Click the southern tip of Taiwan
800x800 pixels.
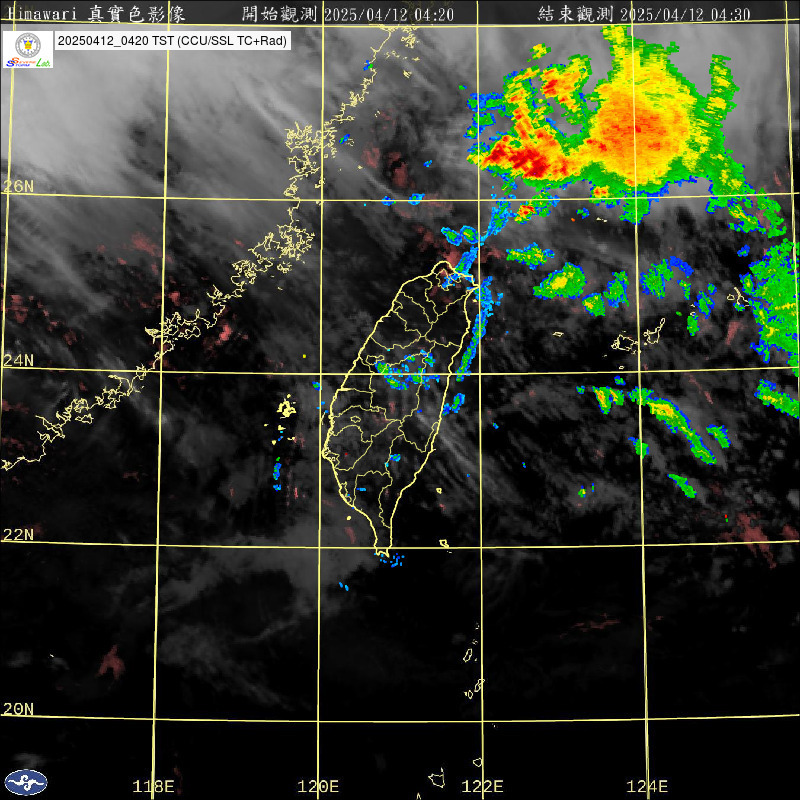tap(380, 550)
